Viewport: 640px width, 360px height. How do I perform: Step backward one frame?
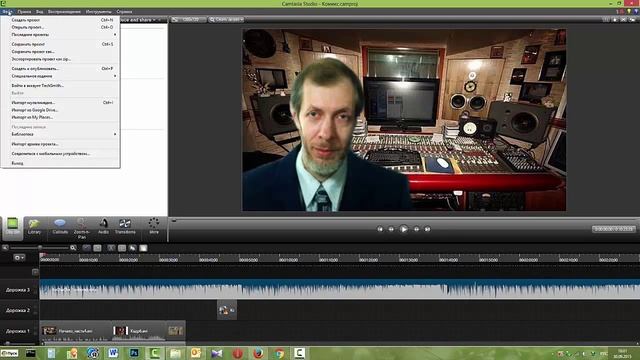[x=391, y=229]
